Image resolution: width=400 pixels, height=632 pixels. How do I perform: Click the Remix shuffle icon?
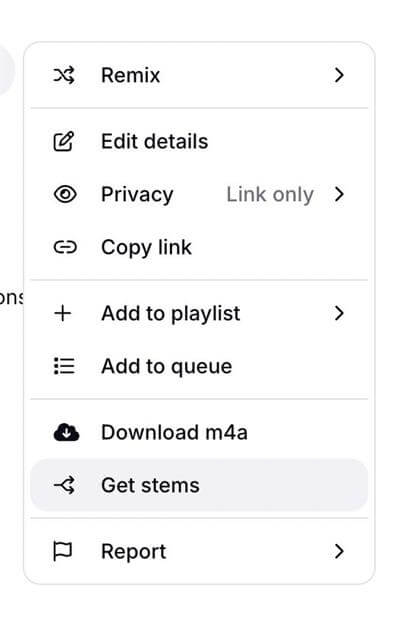coord(64,75)
